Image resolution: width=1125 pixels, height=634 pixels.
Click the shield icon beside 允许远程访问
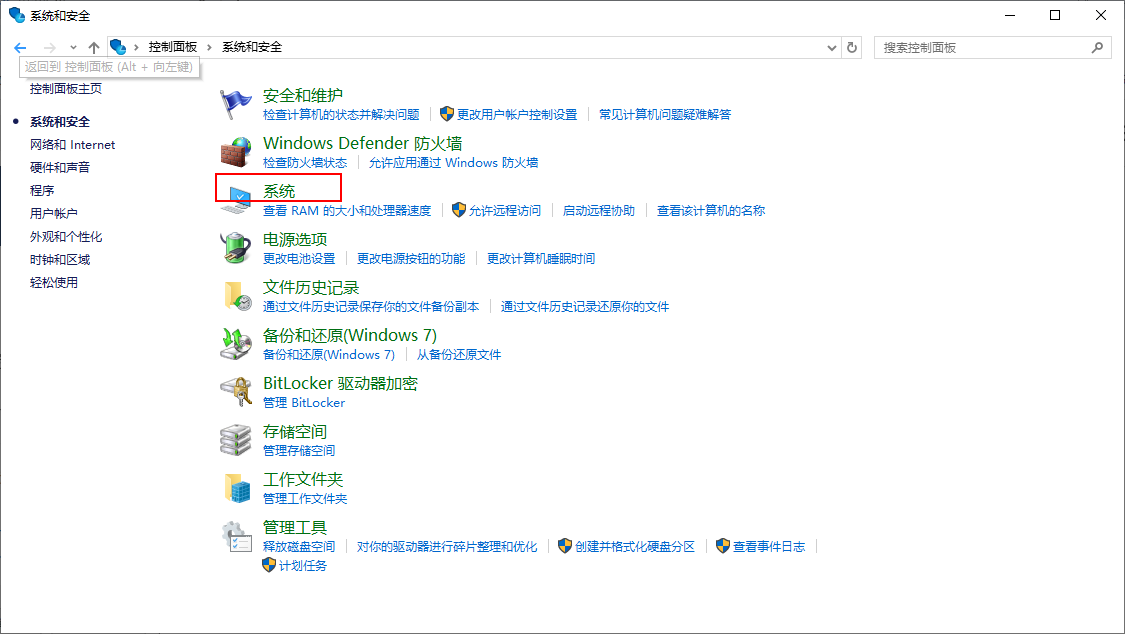click(459, 210)
